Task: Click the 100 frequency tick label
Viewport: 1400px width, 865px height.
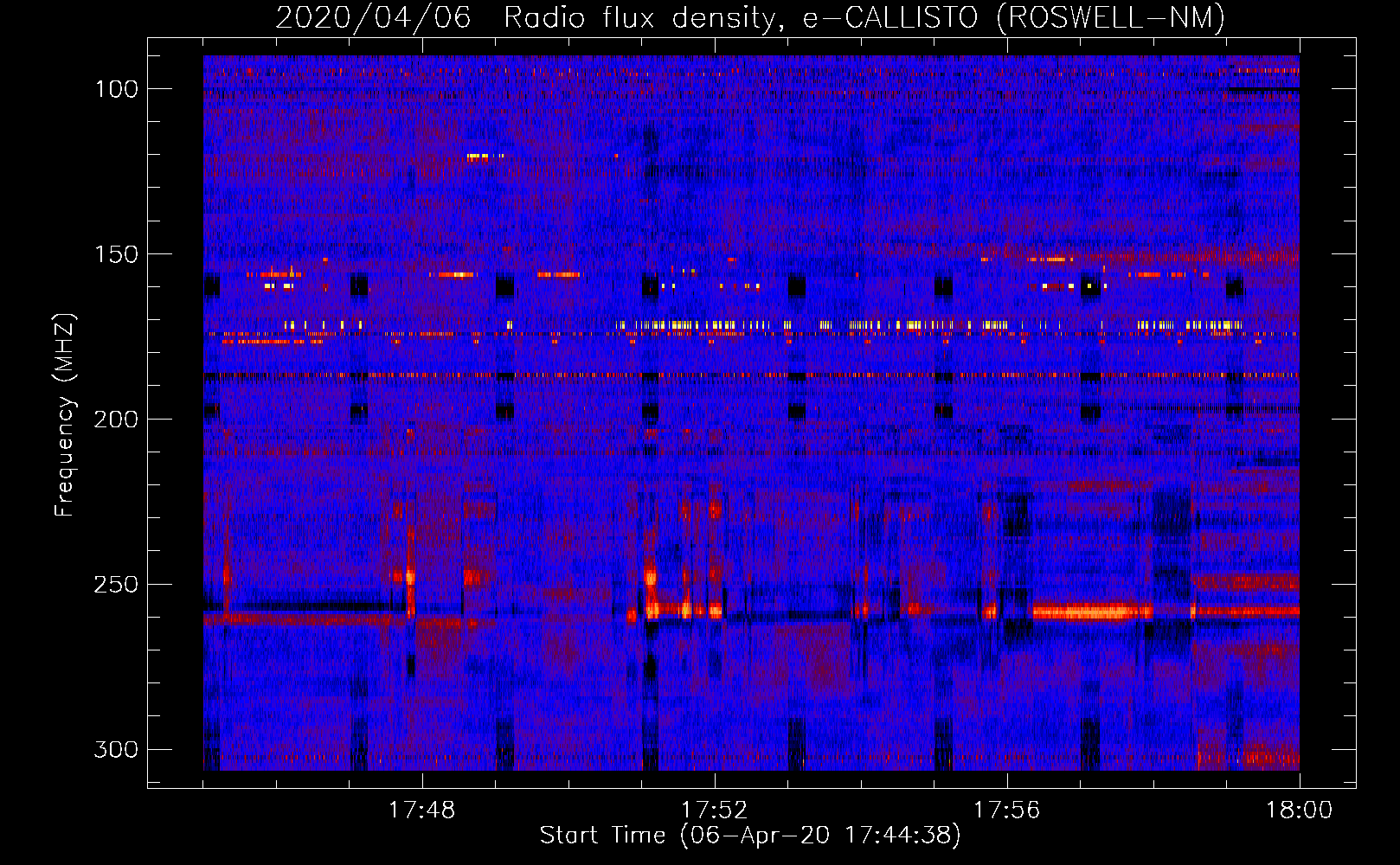Action: coord(117,89)
